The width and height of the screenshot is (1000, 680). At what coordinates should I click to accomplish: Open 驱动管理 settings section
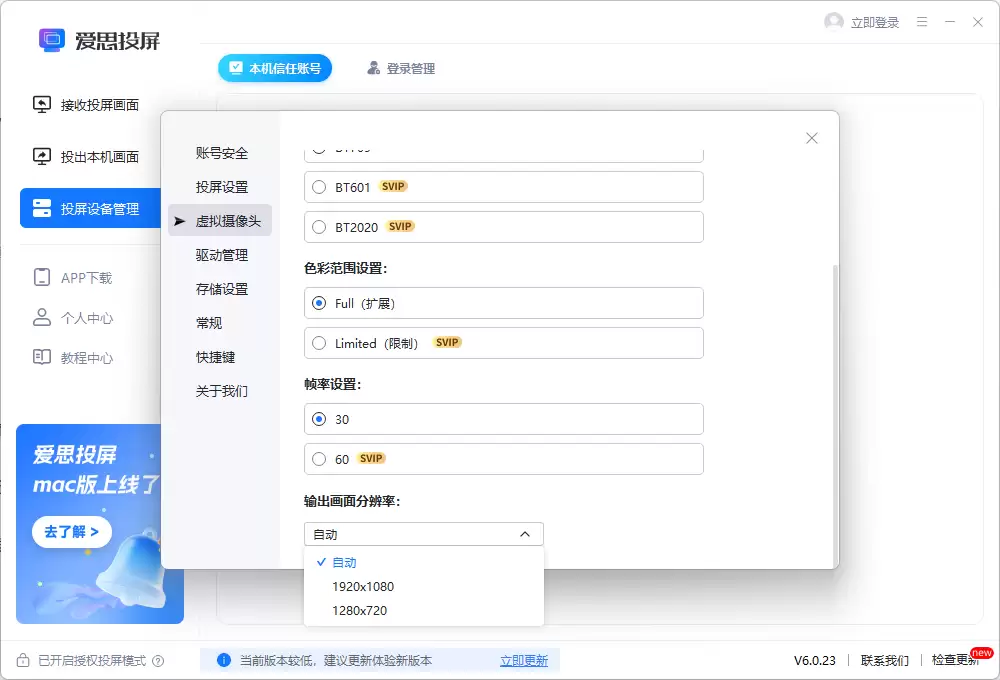coord(221,255)
